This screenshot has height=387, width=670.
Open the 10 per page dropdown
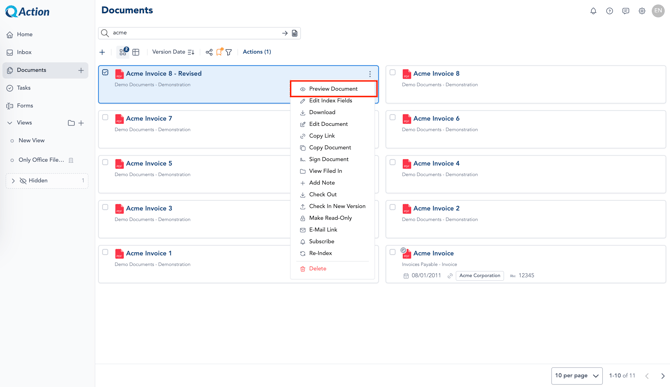pyautogui.click(x=577, y=376)
